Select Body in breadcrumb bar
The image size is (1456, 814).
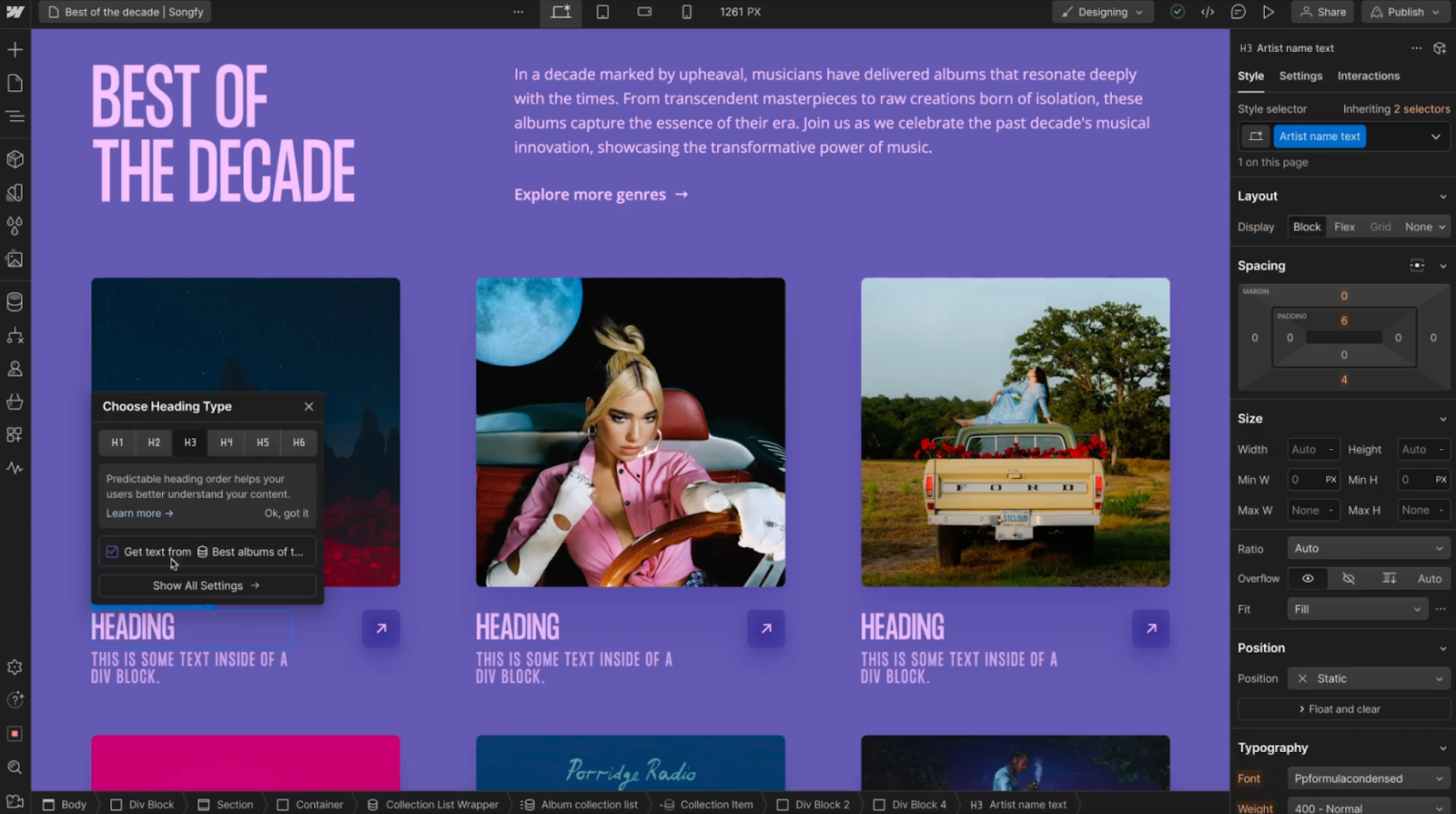65,805
